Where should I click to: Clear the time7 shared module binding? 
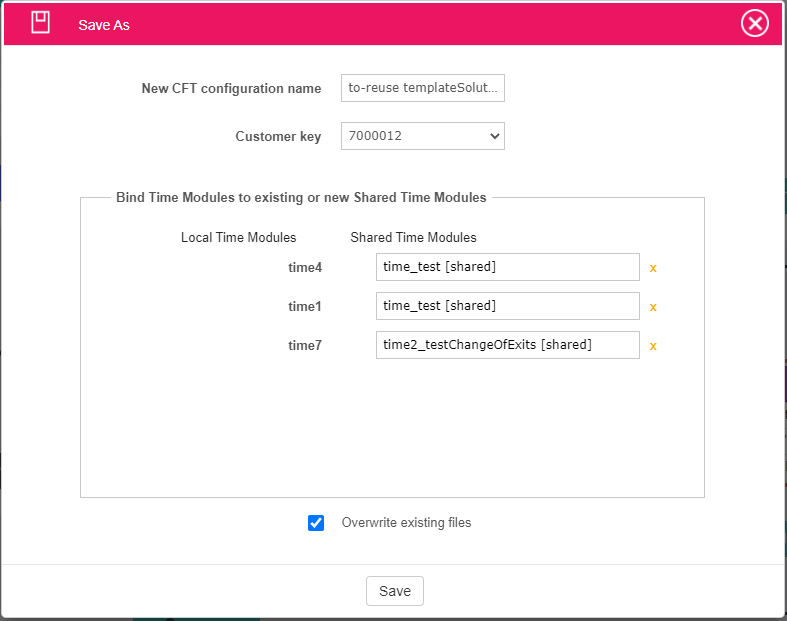pyautogui.click(x=653, y=346)
